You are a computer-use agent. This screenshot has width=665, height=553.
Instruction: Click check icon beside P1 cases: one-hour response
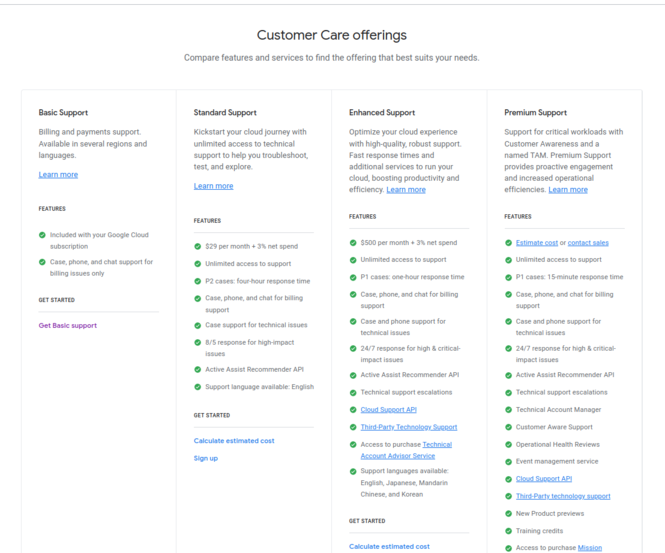click(x=353, y=277)
